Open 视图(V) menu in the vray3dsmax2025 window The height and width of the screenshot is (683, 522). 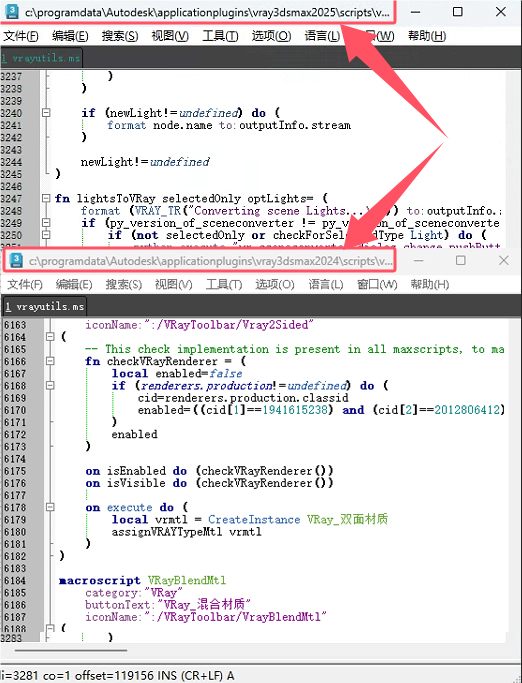(170, 36)
